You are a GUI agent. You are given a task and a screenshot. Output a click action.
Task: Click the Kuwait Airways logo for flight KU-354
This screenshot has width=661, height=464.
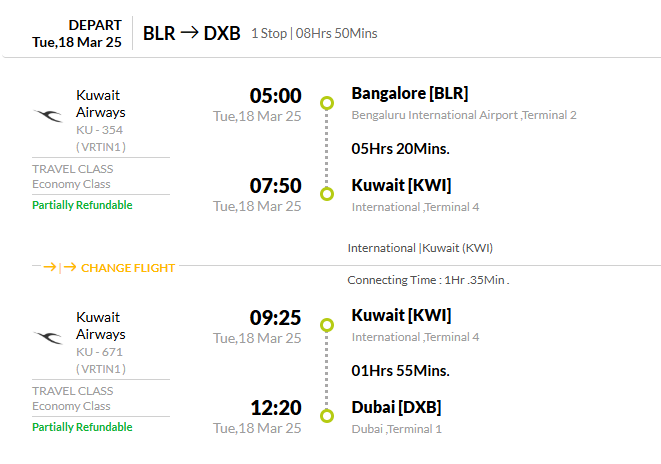[x=48, y=115]
